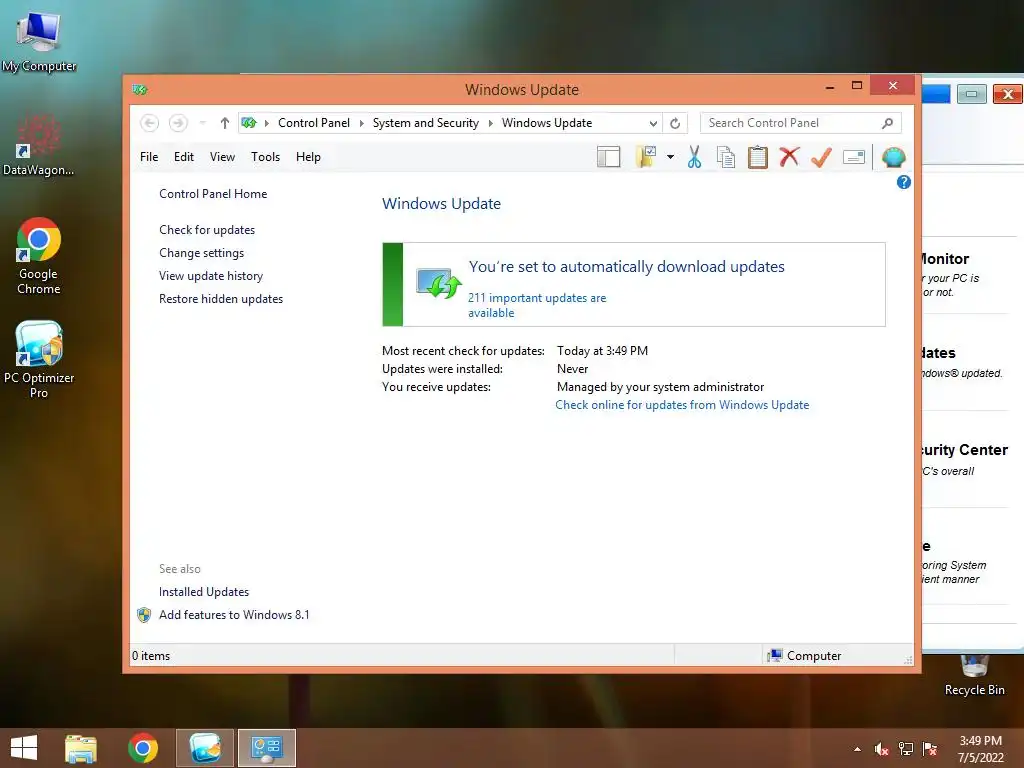Click the Search Control Panel field

(x=801, y=123)
